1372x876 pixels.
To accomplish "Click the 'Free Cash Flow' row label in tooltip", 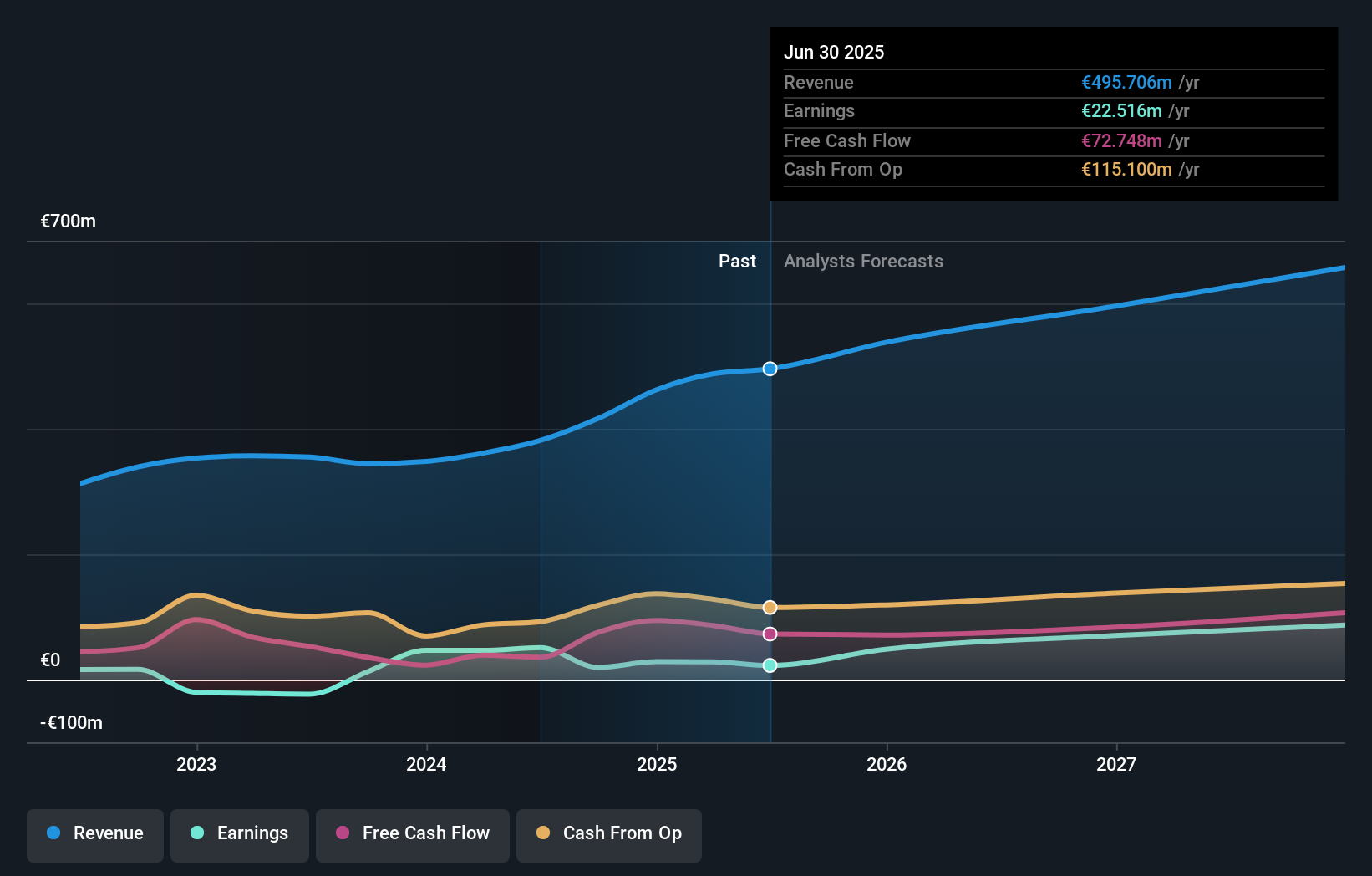I will 847,141.
